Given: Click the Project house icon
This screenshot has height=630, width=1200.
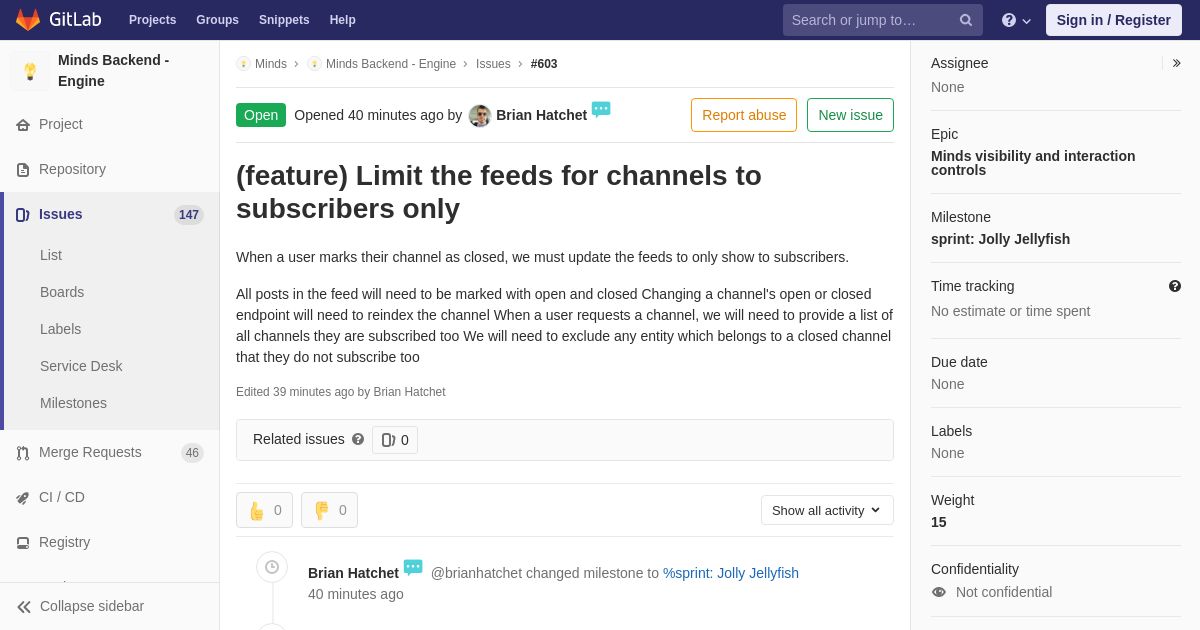Looking at the screenshot, I should pyautogui.click(x=23, y=125).
